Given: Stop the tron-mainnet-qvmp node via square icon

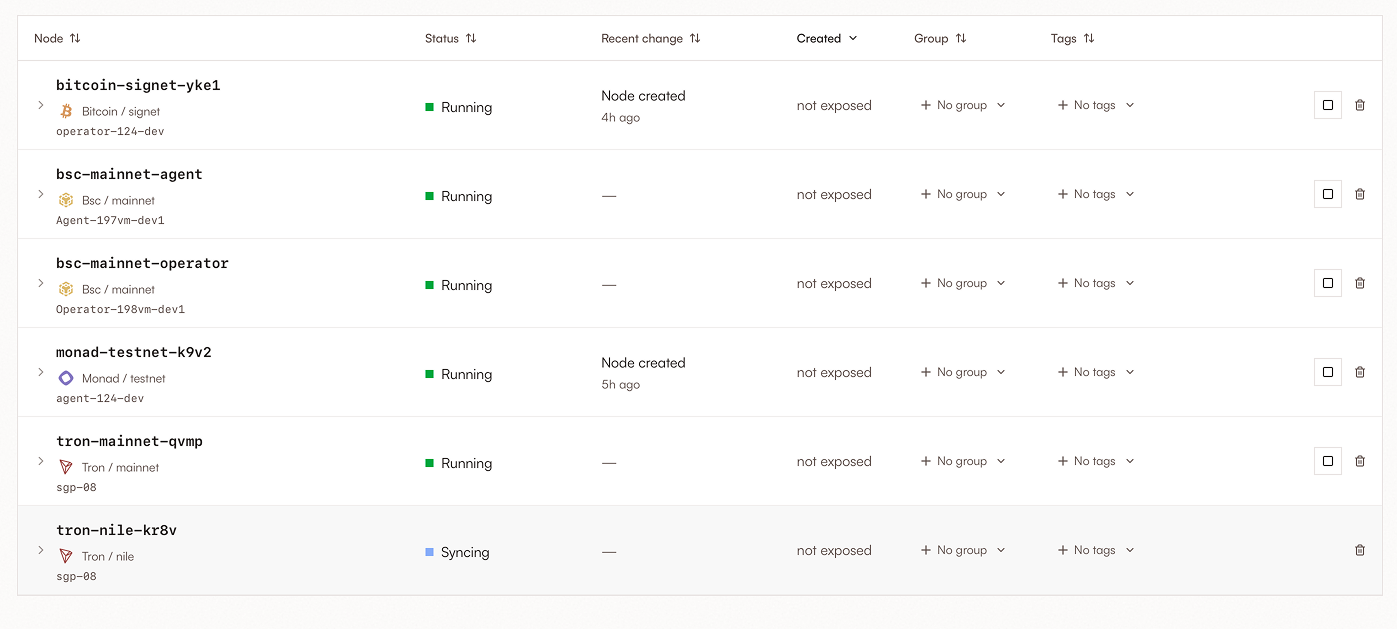Looking at the screenshot, I should pos(1328,461).
